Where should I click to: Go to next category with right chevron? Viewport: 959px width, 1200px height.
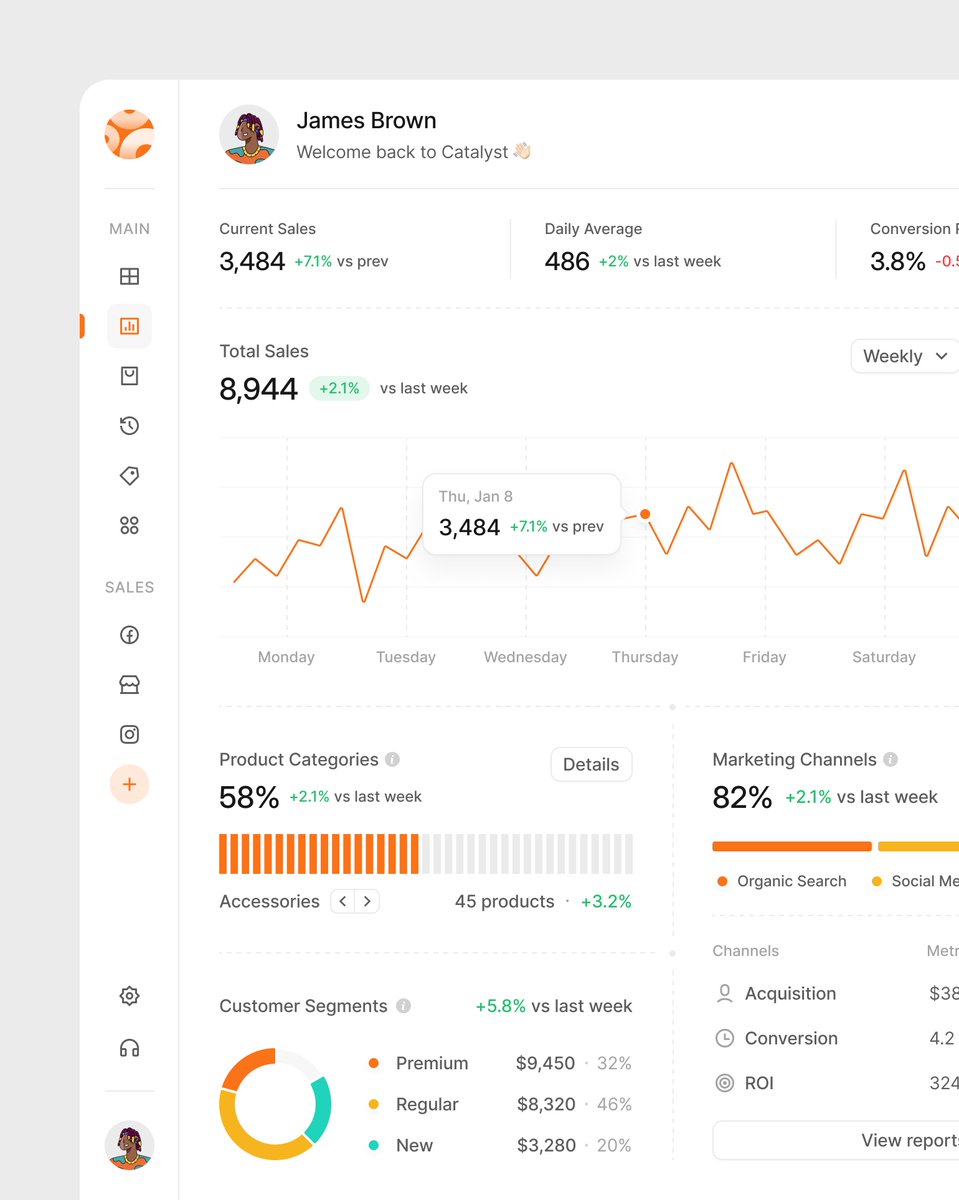(x=367, y=901)
